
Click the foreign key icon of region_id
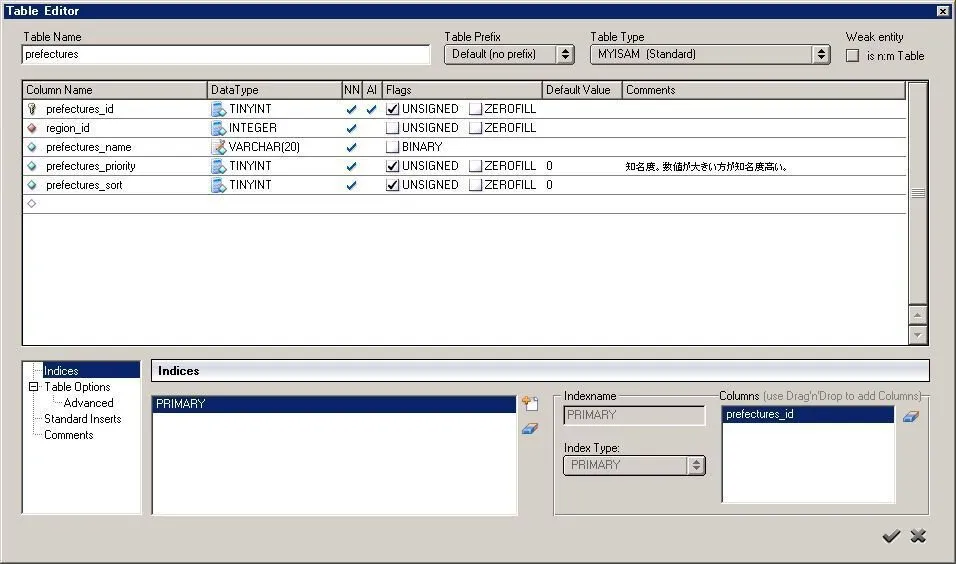coord(32,128)
